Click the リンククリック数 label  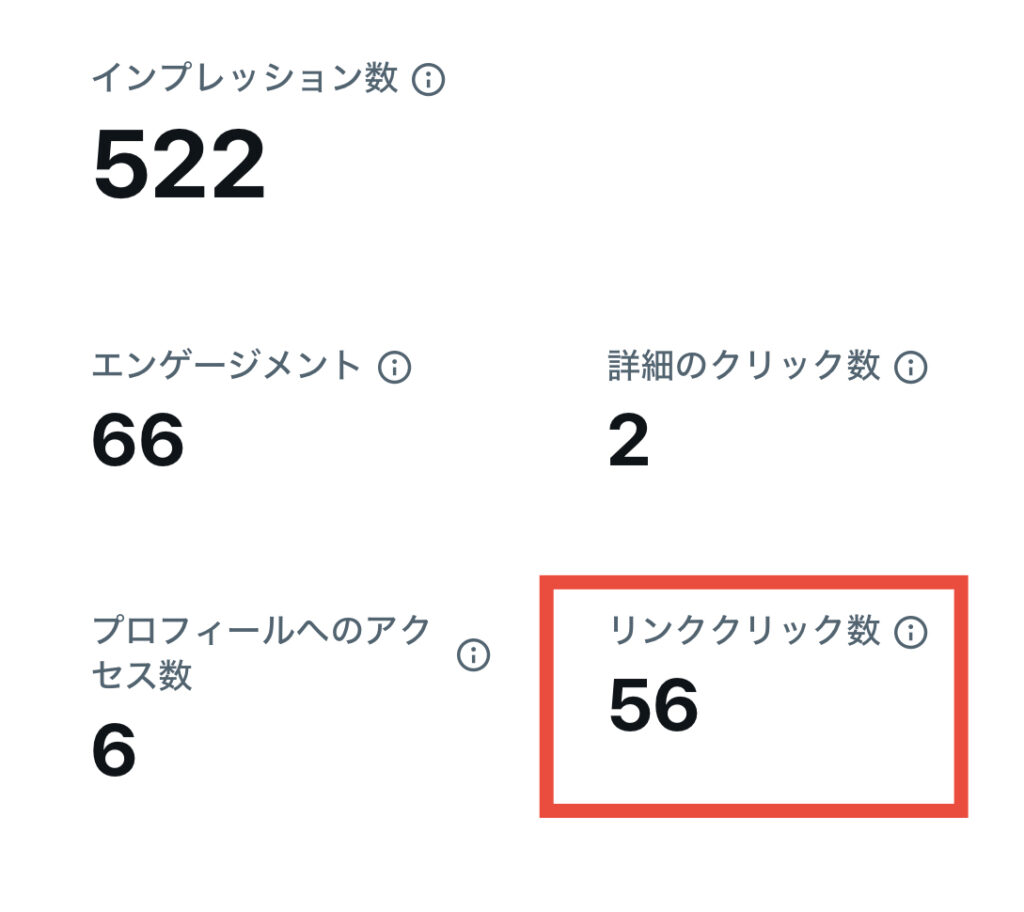coord(744,631)
